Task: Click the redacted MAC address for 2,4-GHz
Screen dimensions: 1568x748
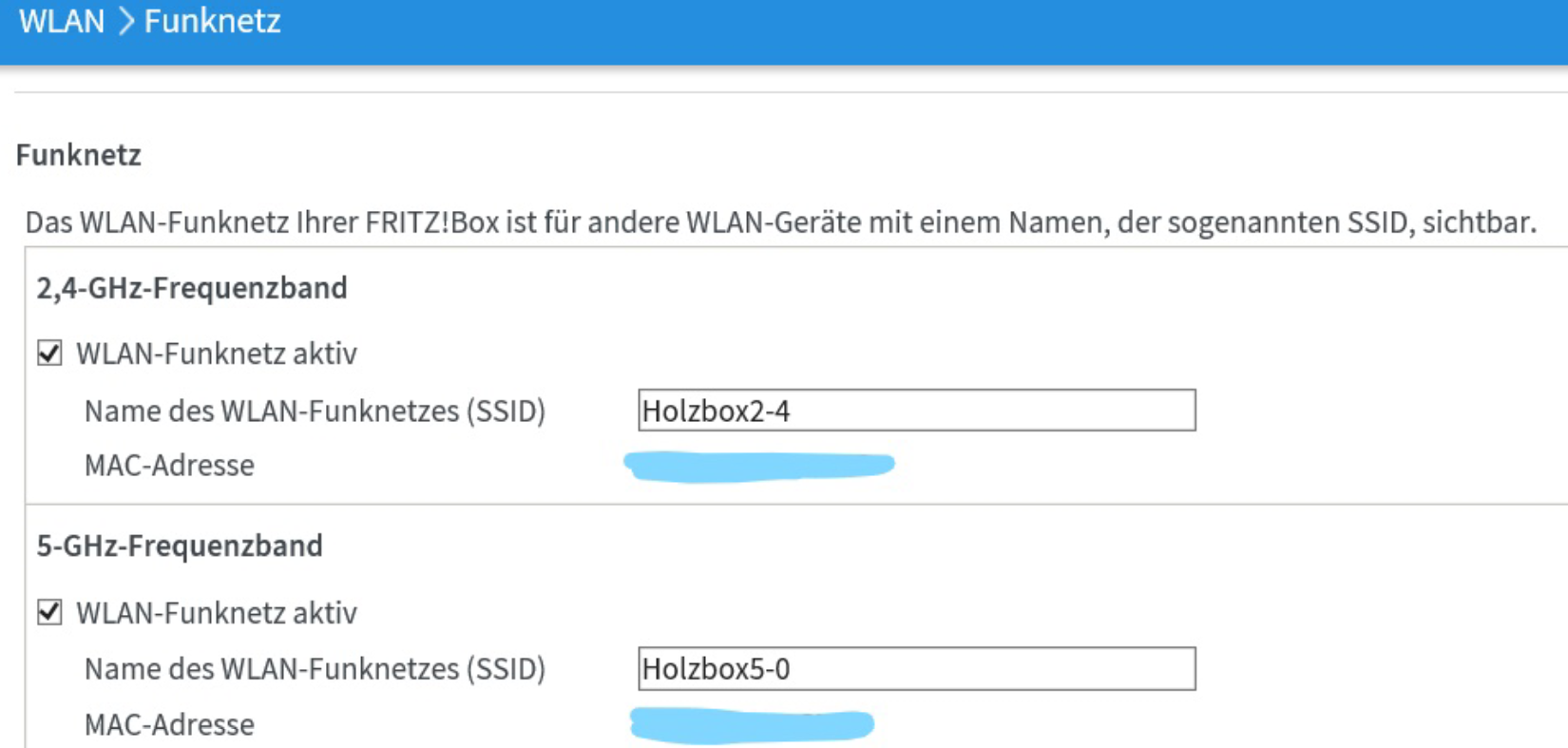Action: tap(758, 466)
